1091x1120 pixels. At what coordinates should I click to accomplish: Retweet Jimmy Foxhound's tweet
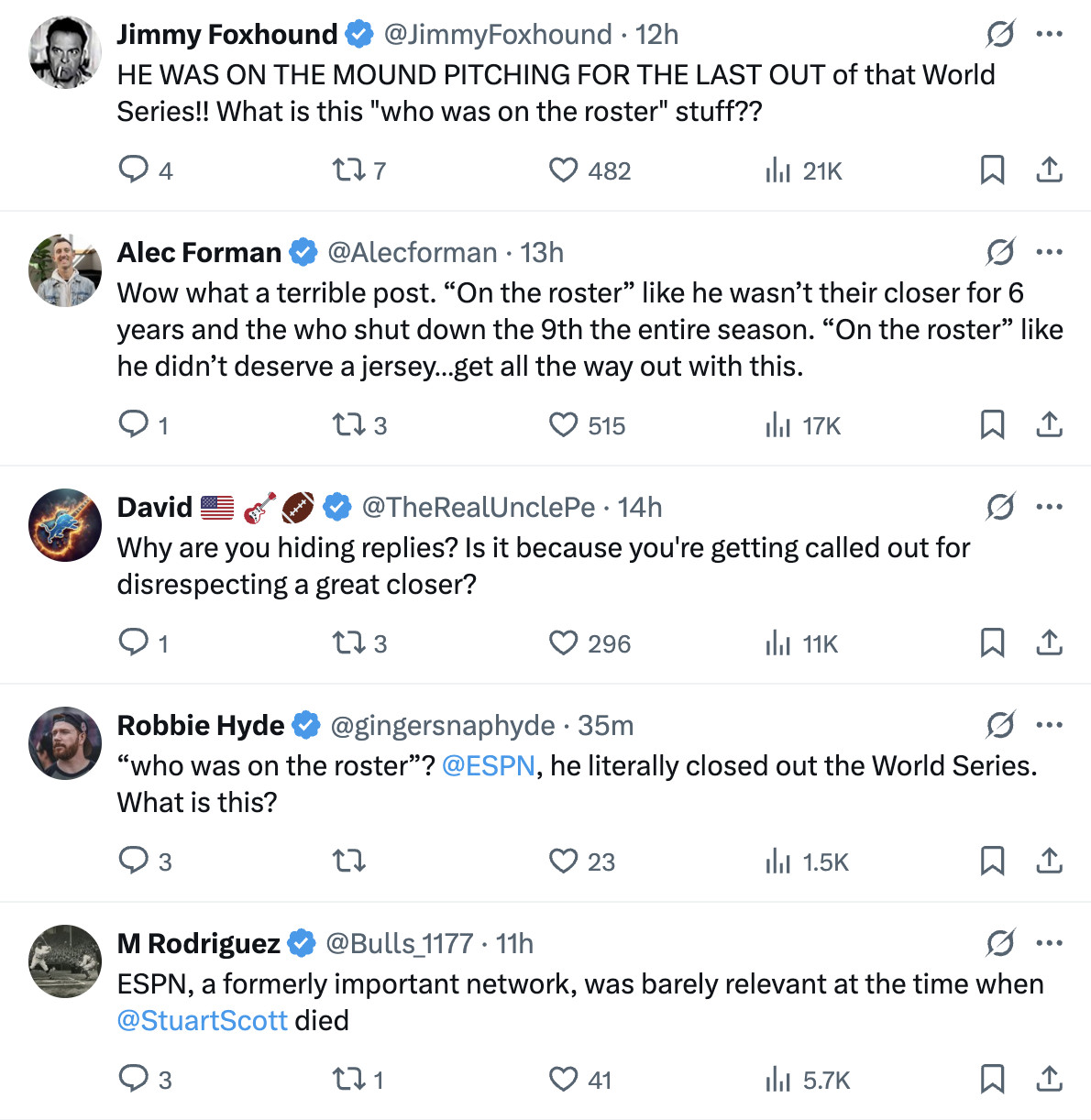pyautogui.click(x=349, y=170)
